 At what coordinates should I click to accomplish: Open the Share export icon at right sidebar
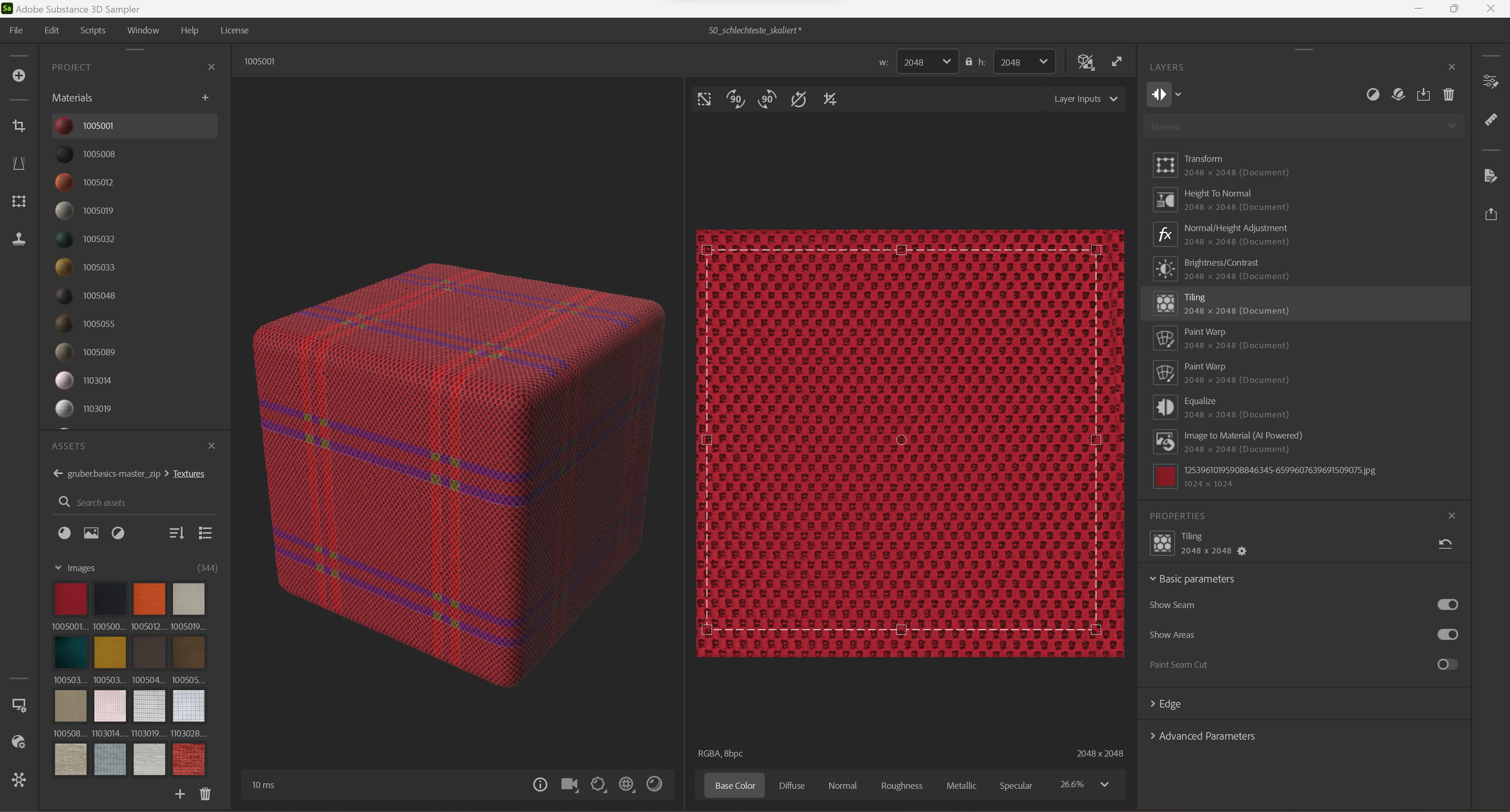pyautogui.click(x=1491, y=214)
